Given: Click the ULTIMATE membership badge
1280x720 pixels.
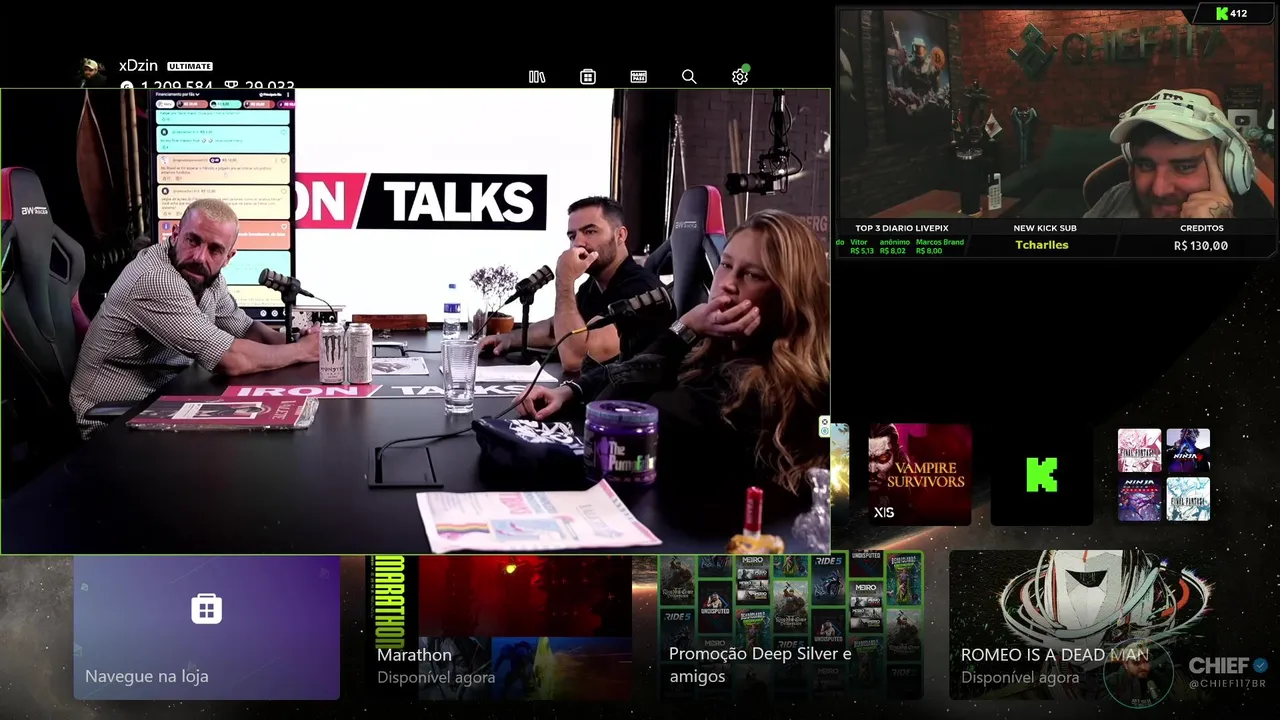Looking at the screenshot, I should click(x=190, y=66).
